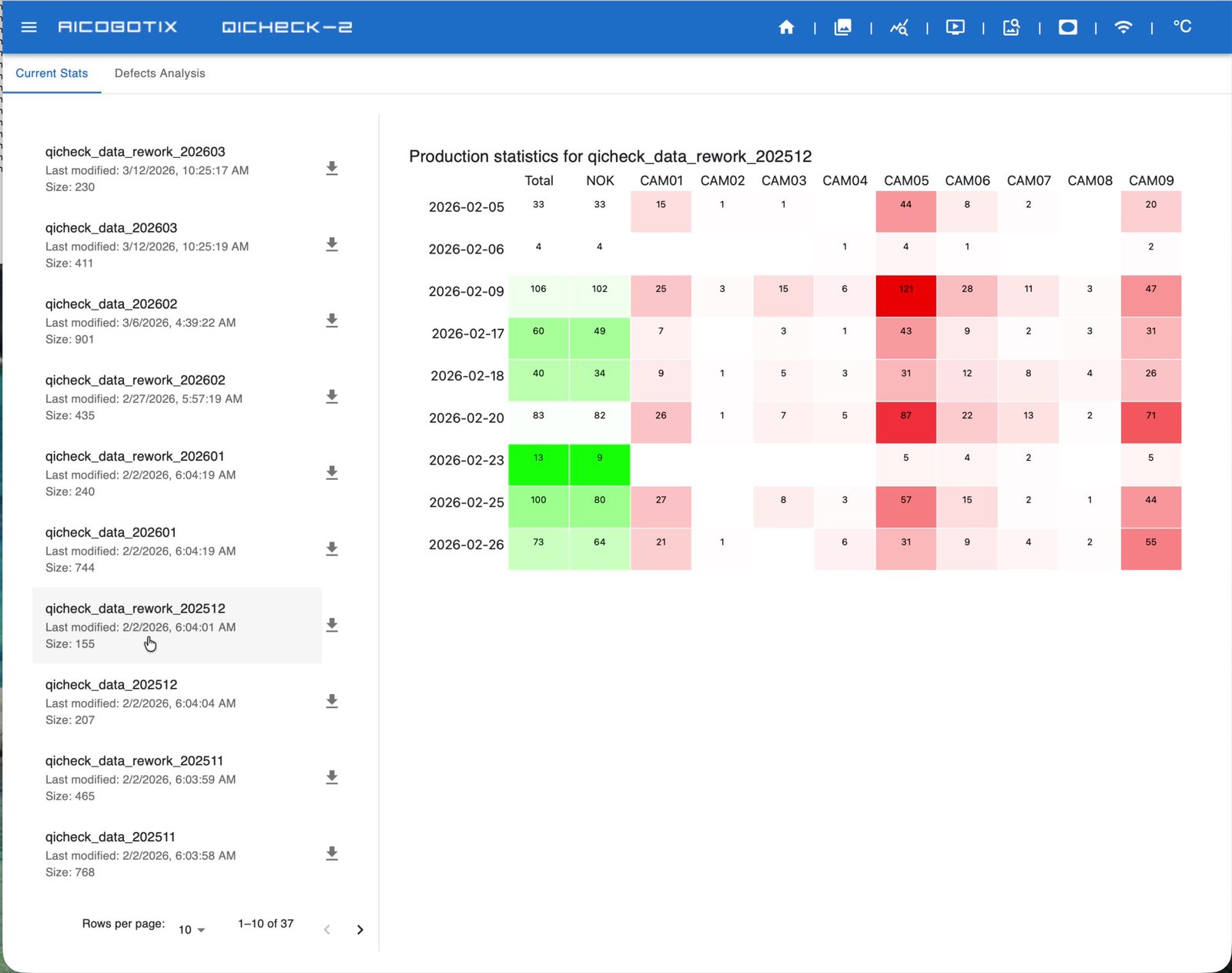Go to home via house icon
Image resolution: width=1232 pixels, height=973 pixels.
coord(786,28)
